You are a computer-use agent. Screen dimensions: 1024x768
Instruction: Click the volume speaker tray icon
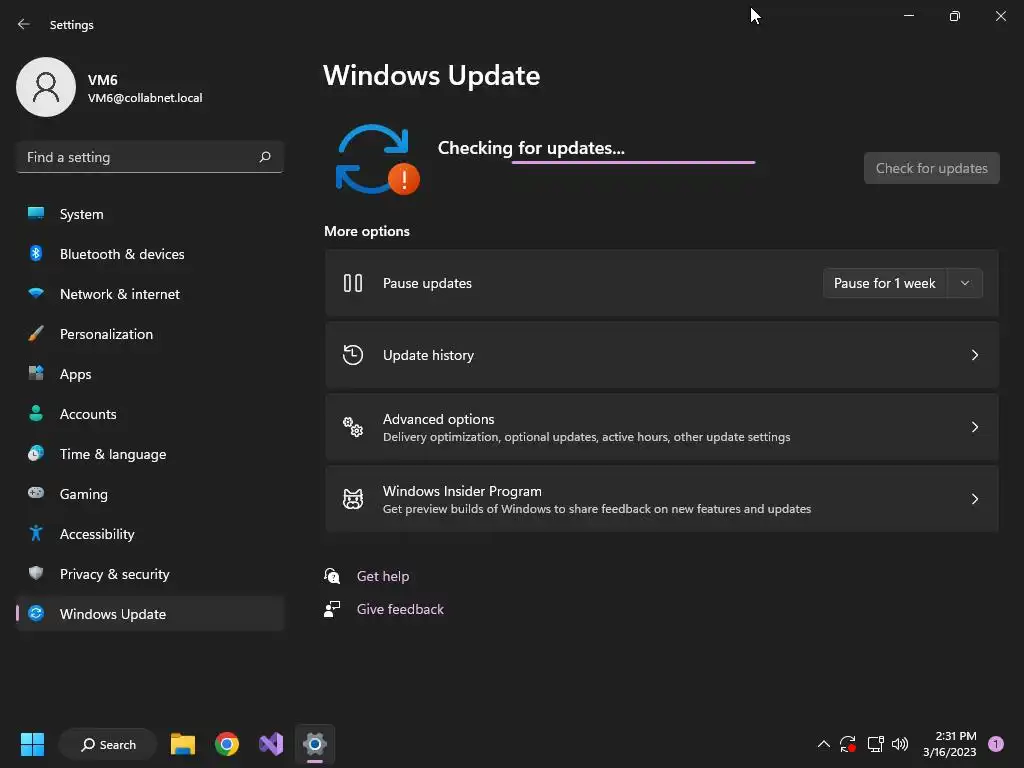[900, 744]
